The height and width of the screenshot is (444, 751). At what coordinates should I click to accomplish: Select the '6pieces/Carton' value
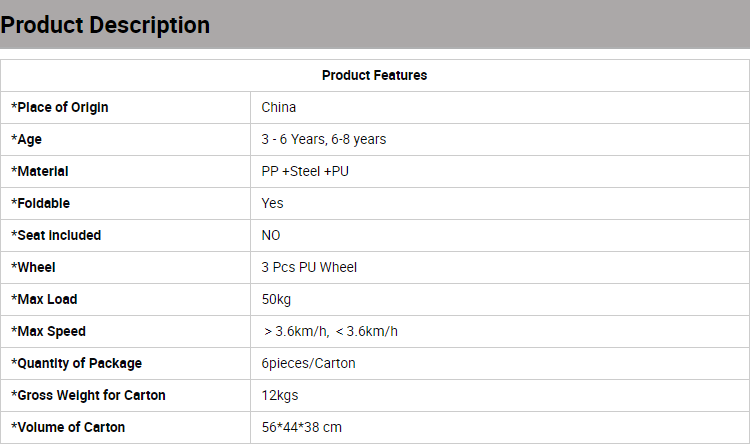coord(308,364)
